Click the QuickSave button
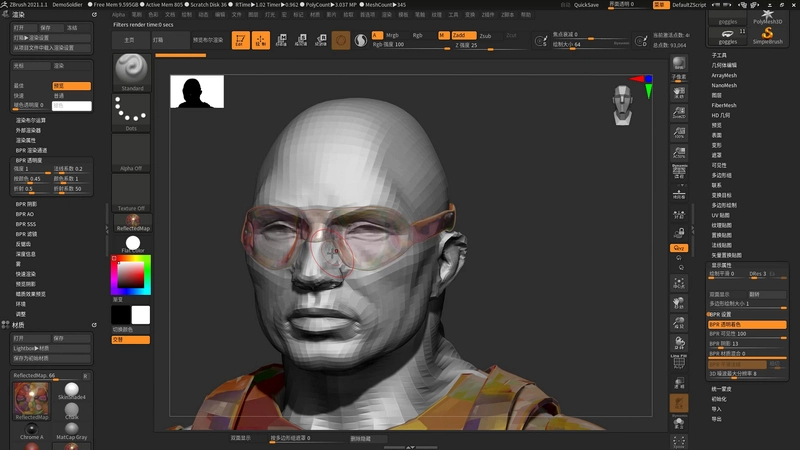This screenshot has width=800, height=450. point(586,5)
